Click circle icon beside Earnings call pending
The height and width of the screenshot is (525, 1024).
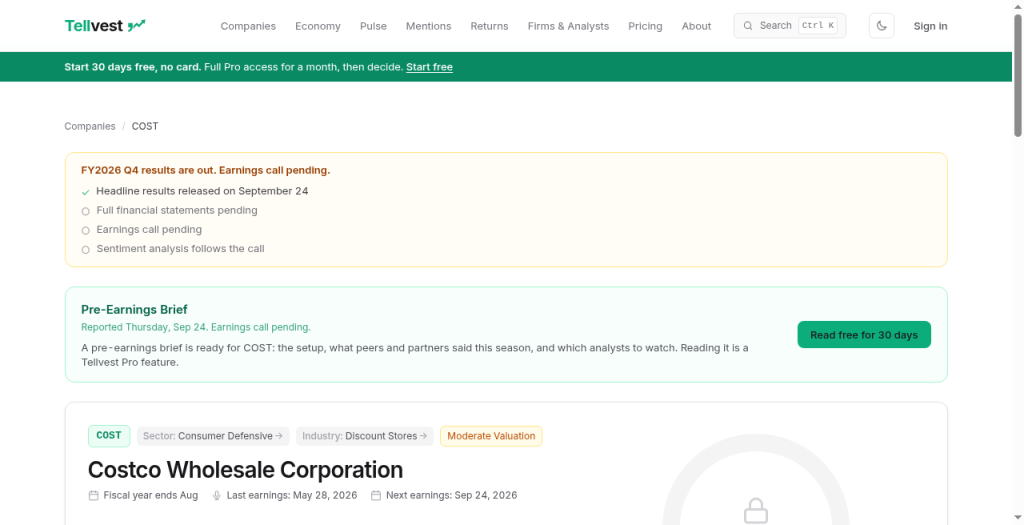click(86, 231)
